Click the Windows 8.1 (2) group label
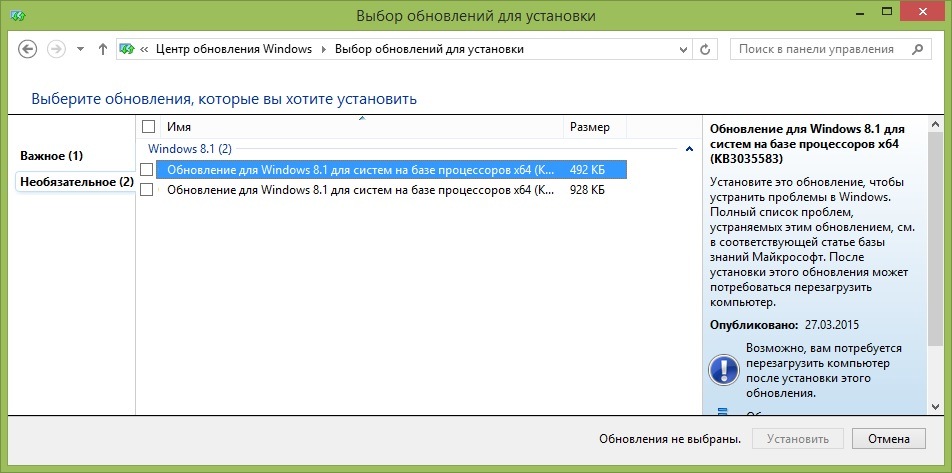This screenshot has height=473, width=952. click(190, 148)
